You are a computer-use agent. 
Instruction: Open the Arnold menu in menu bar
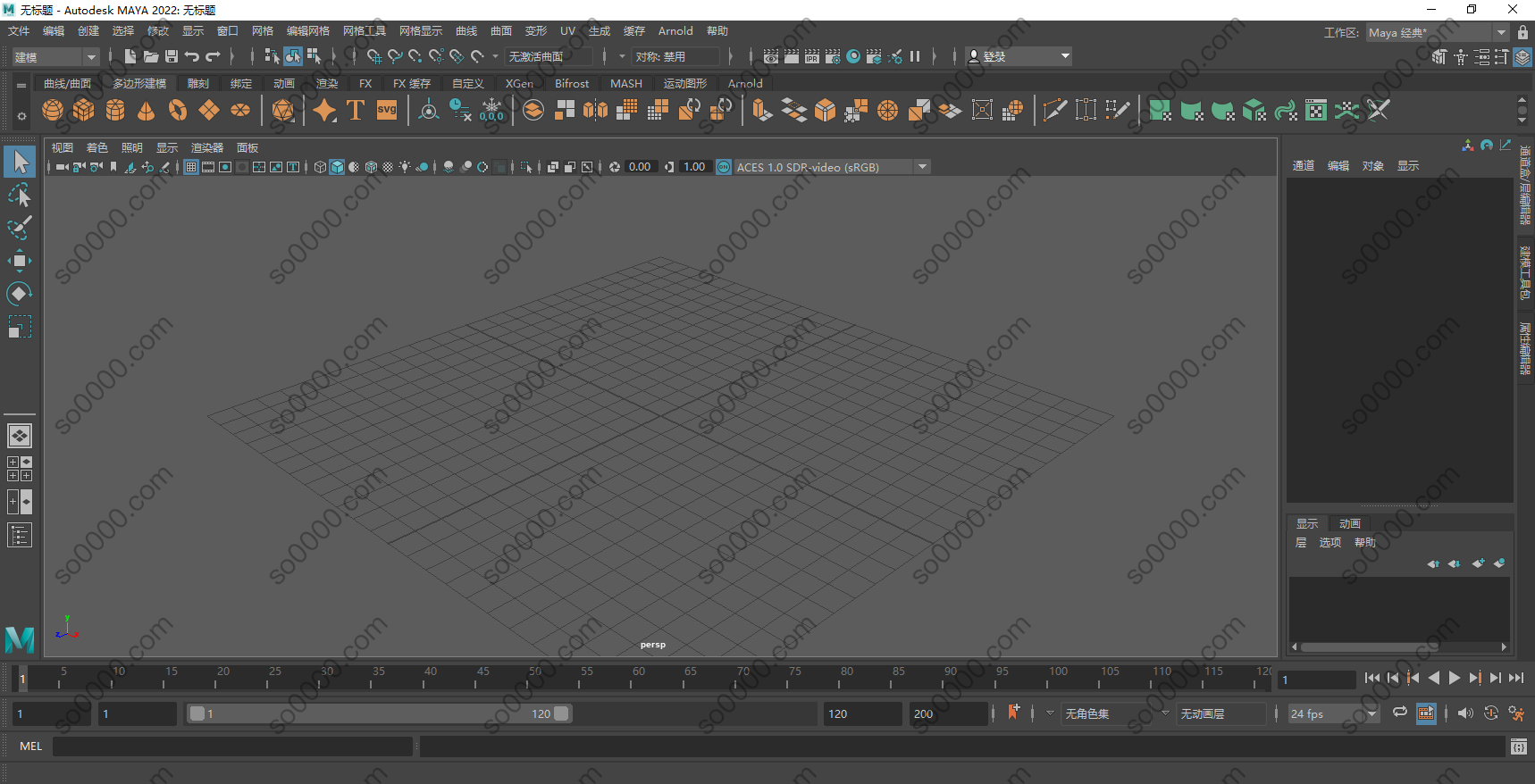pos(675,31)
